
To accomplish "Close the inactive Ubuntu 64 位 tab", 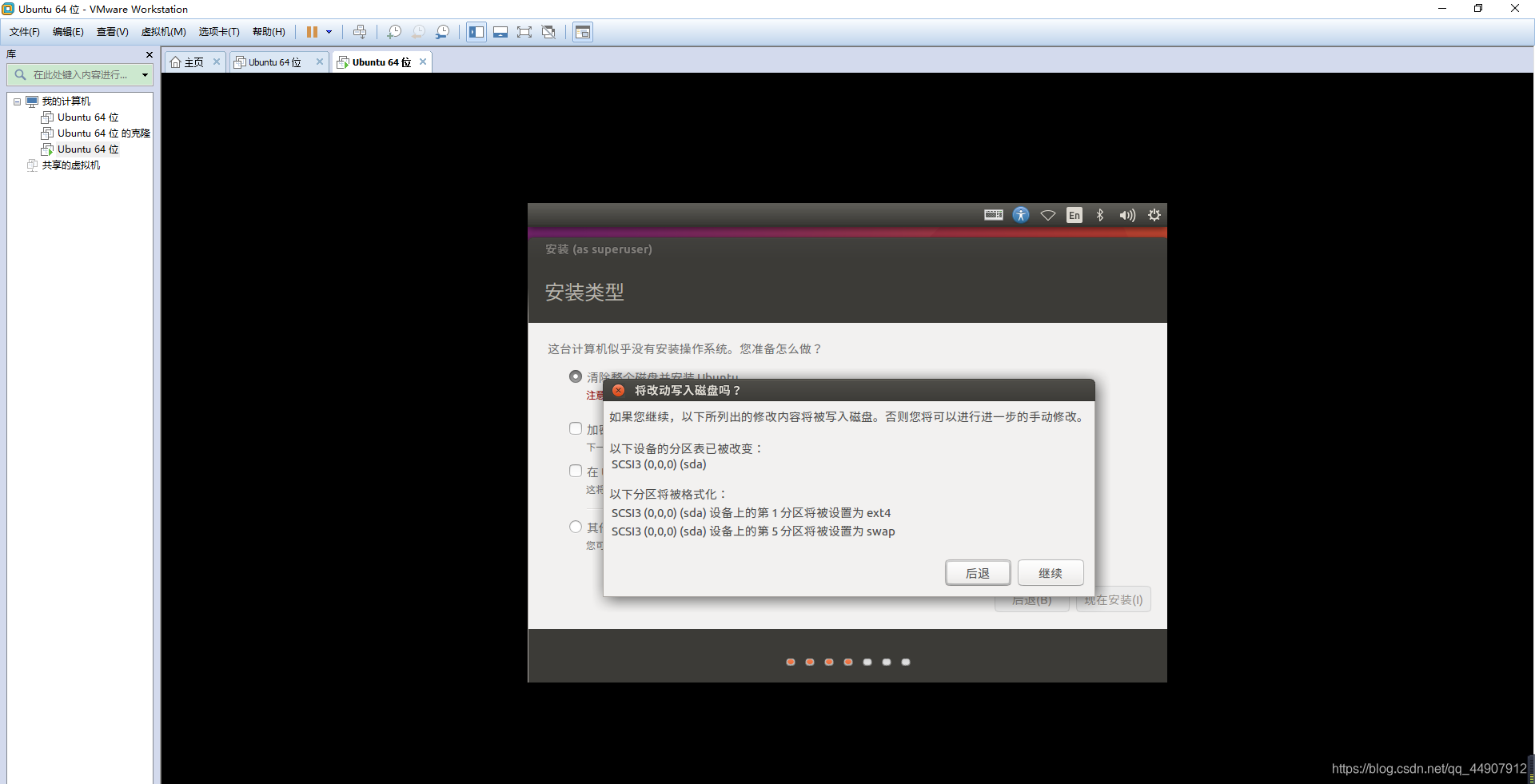I will (x=320, y=62).
